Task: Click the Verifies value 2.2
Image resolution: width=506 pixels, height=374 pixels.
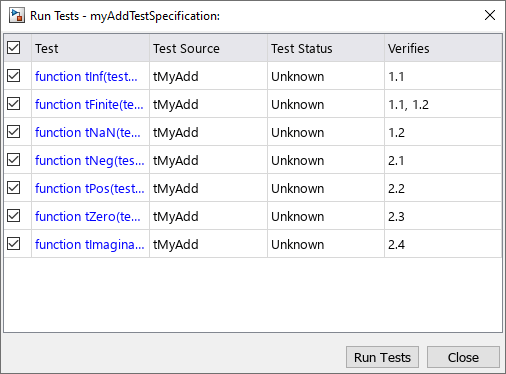Action: pyautogui.click(x=396, y=189)
